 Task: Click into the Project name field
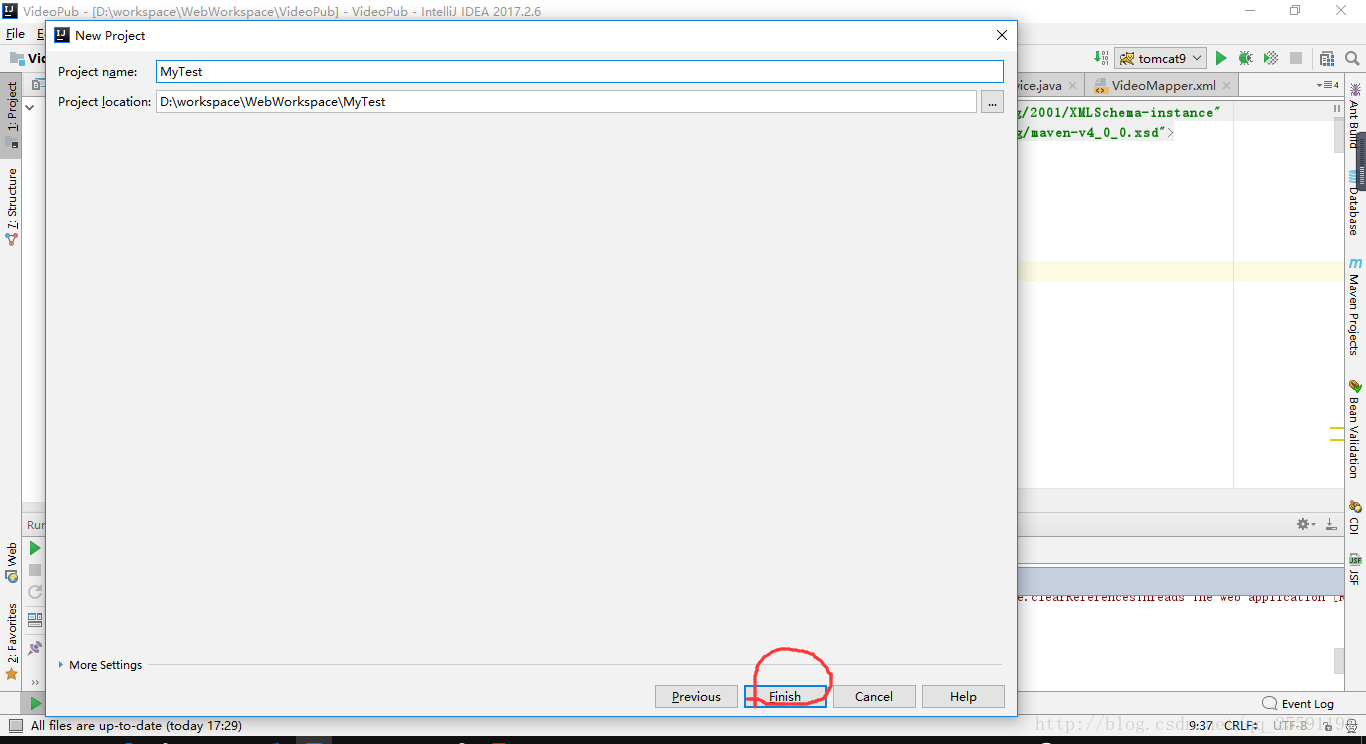(580, 71)
